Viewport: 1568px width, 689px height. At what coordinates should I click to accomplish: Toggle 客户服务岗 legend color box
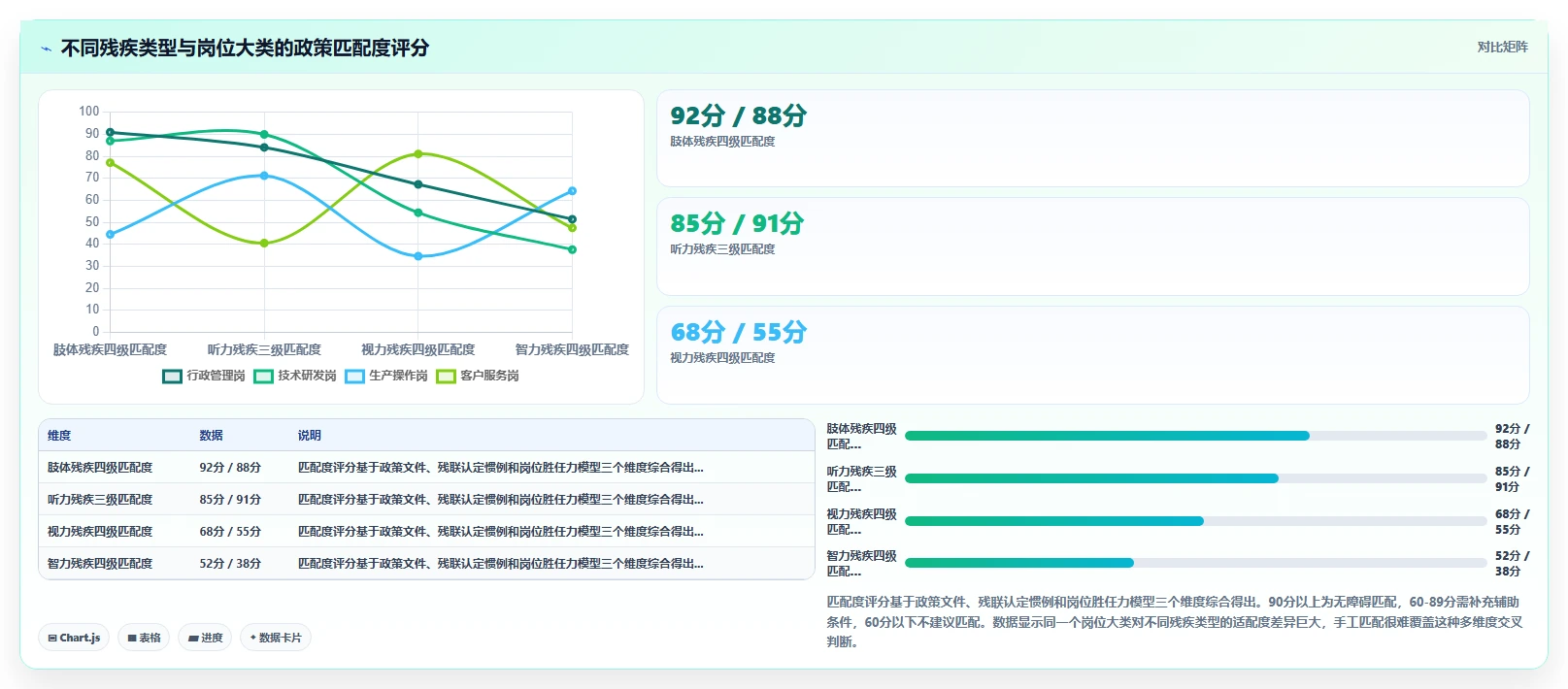446,377
